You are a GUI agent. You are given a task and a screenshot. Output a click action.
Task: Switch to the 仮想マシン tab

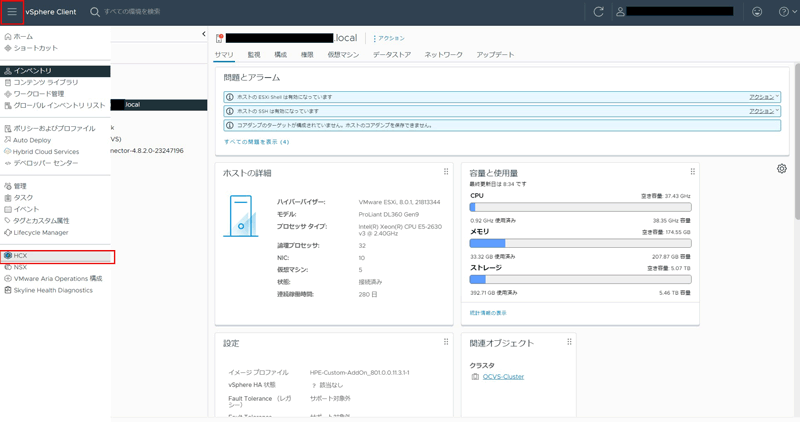343,55
